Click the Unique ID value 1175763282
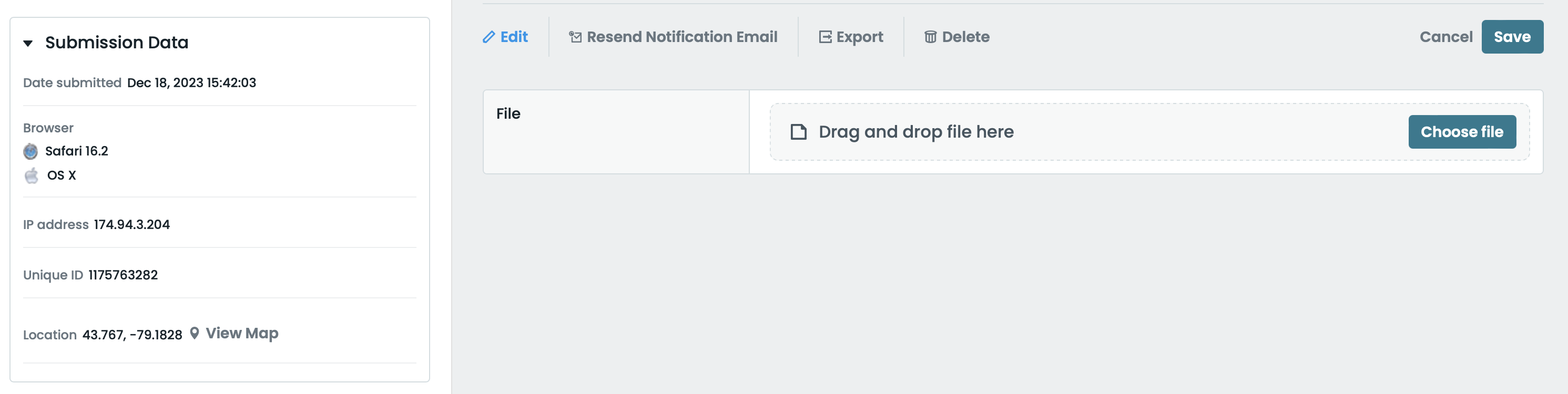Screen dimensions: 1568x394 click(123, 275)
